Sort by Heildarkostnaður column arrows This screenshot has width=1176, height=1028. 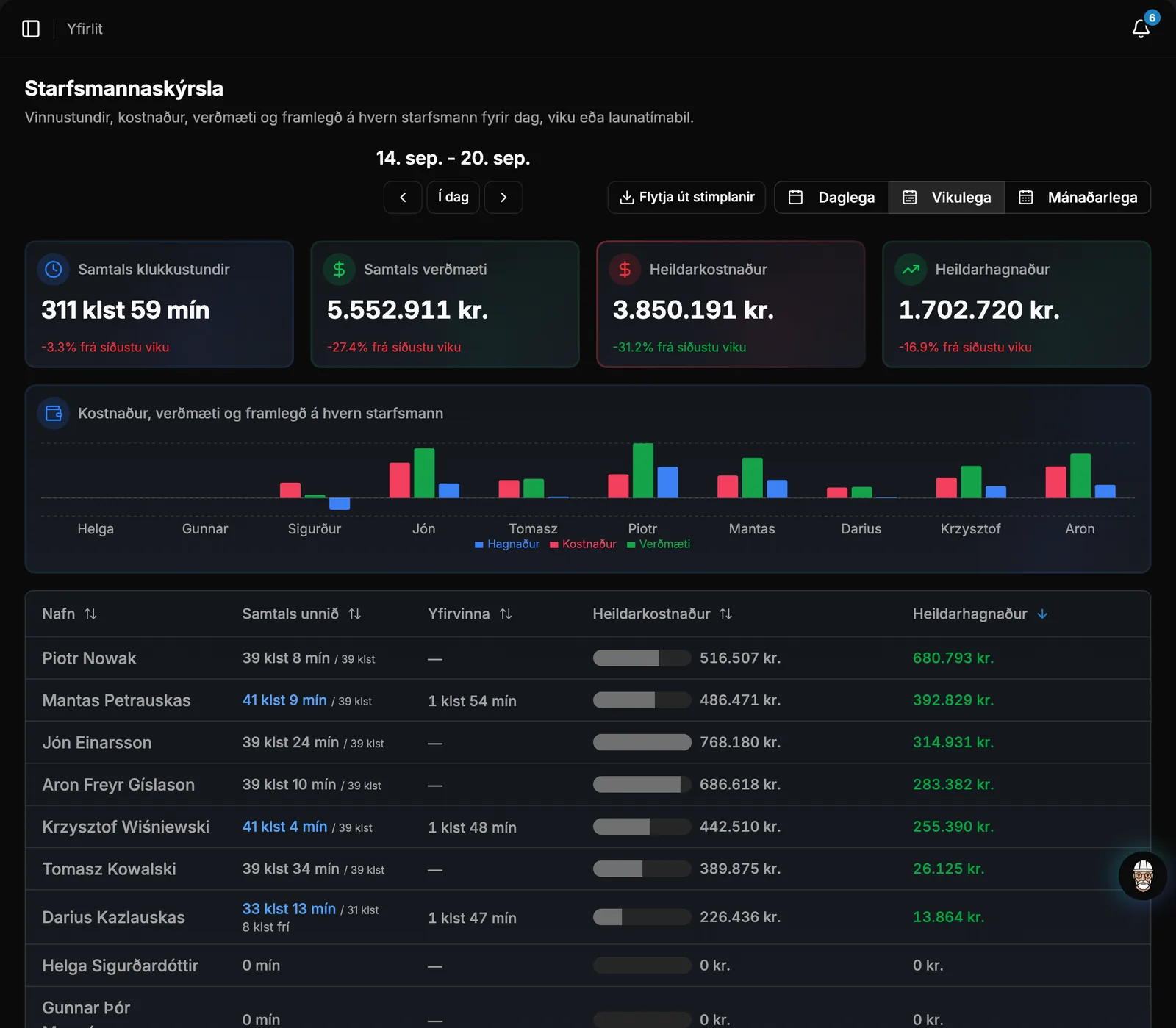(x=726, y=614)
